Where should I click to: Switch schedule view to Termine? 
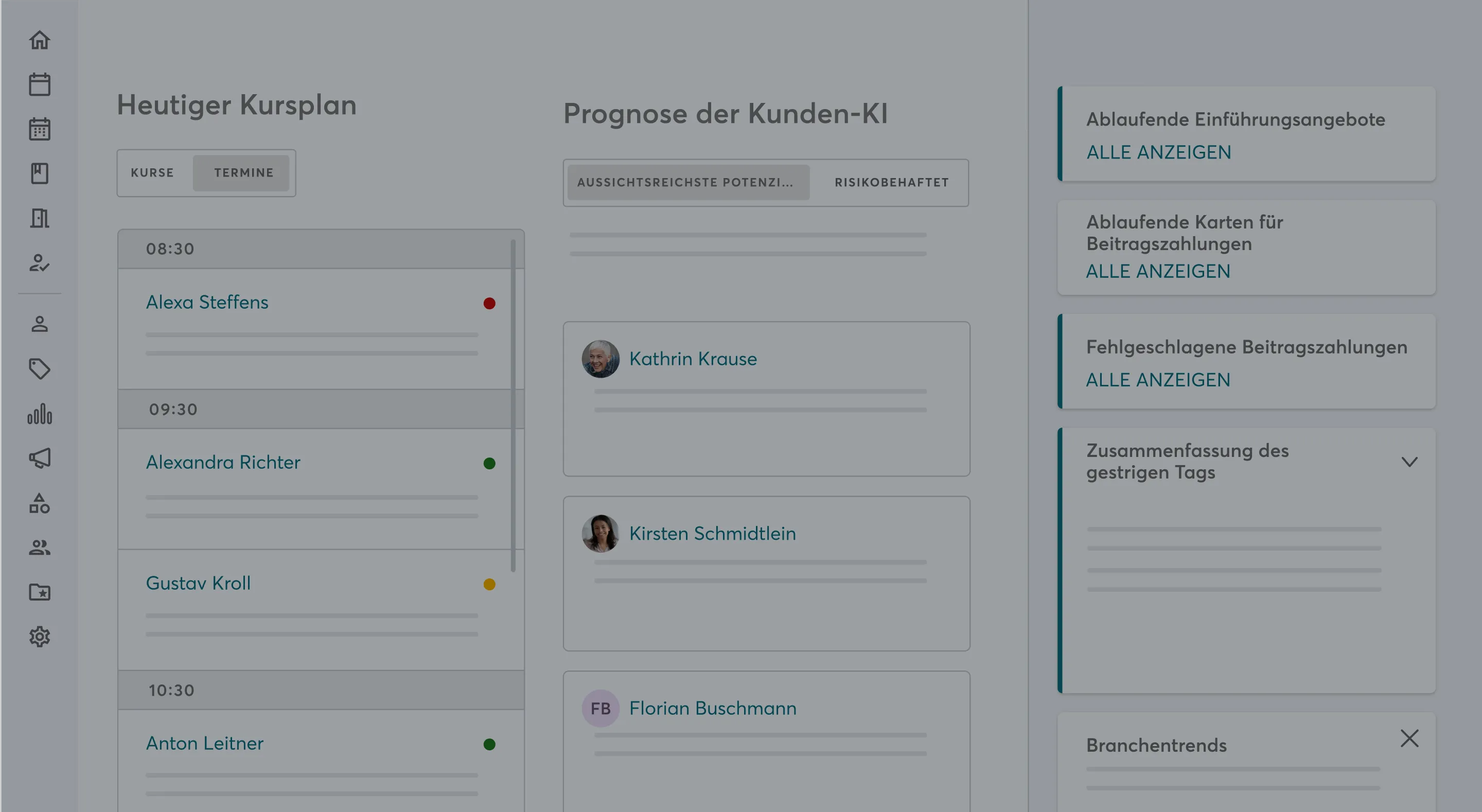coord(243,173)
